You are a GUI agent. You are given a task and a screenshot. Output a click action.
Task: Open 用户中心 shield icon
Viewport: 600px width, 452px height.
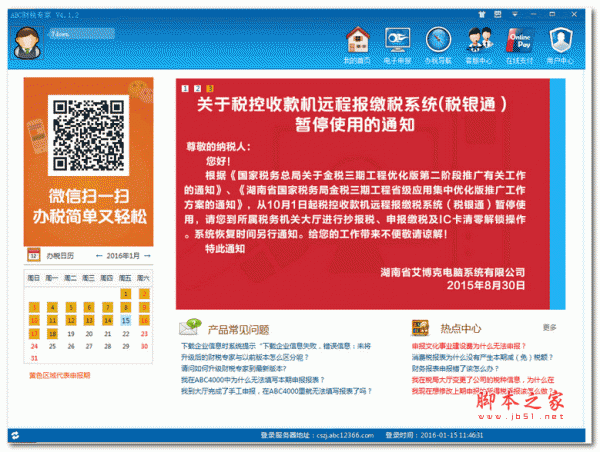(561, 40)
